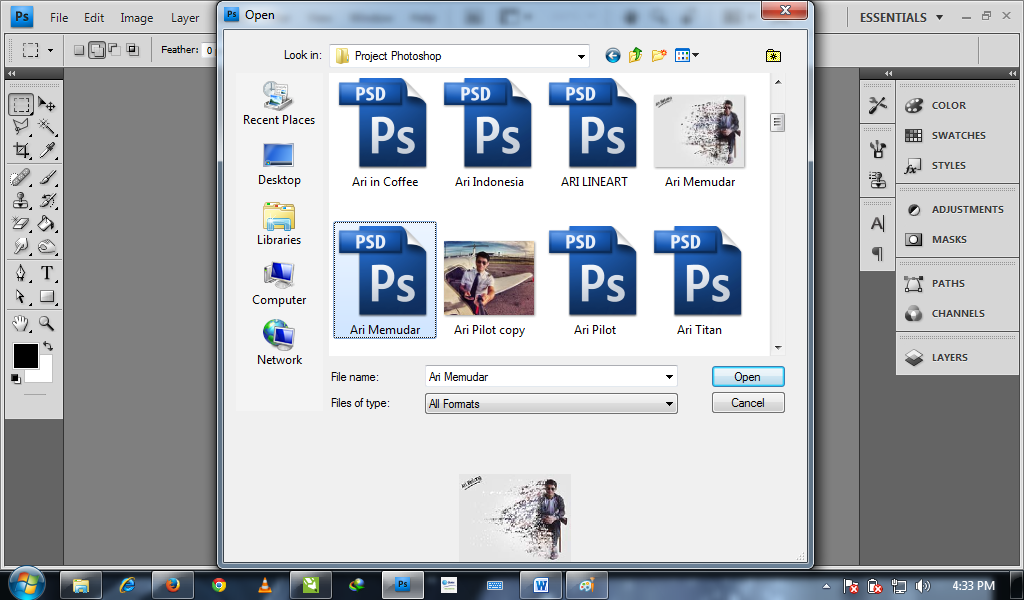Select the Pen tool
This screenshot has height=600, width=1024.
(21, 273)
